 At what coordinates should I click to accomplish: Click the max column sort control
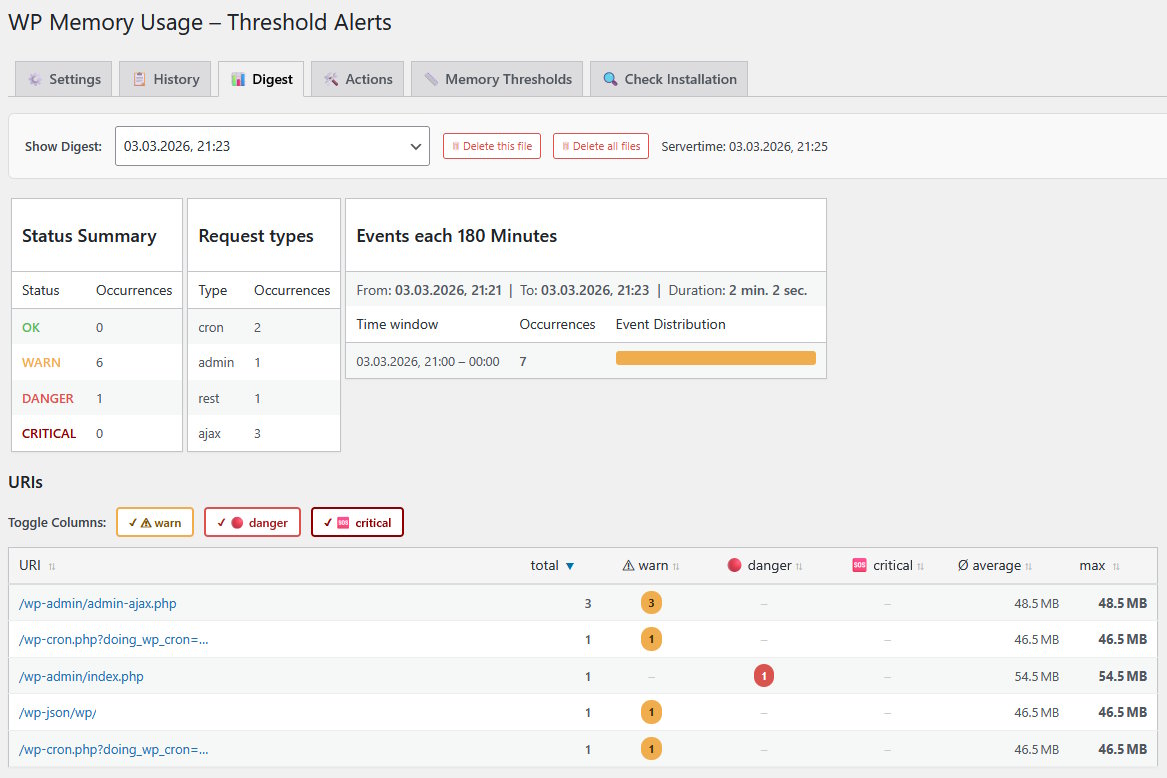click(x=1117, y=564)
